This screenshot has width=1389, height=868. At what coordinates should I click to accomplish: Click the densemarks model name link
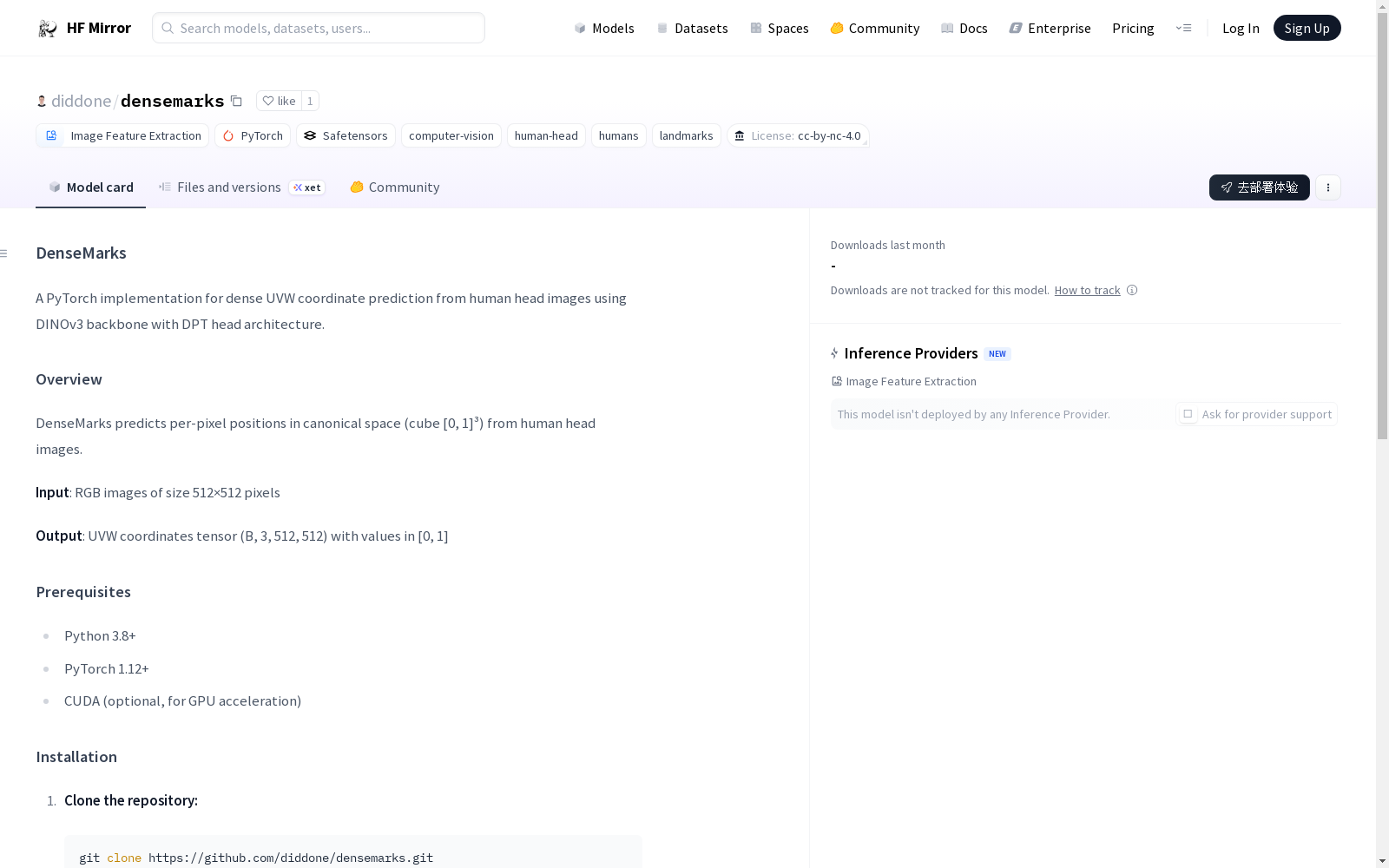[x=173, y=101]
